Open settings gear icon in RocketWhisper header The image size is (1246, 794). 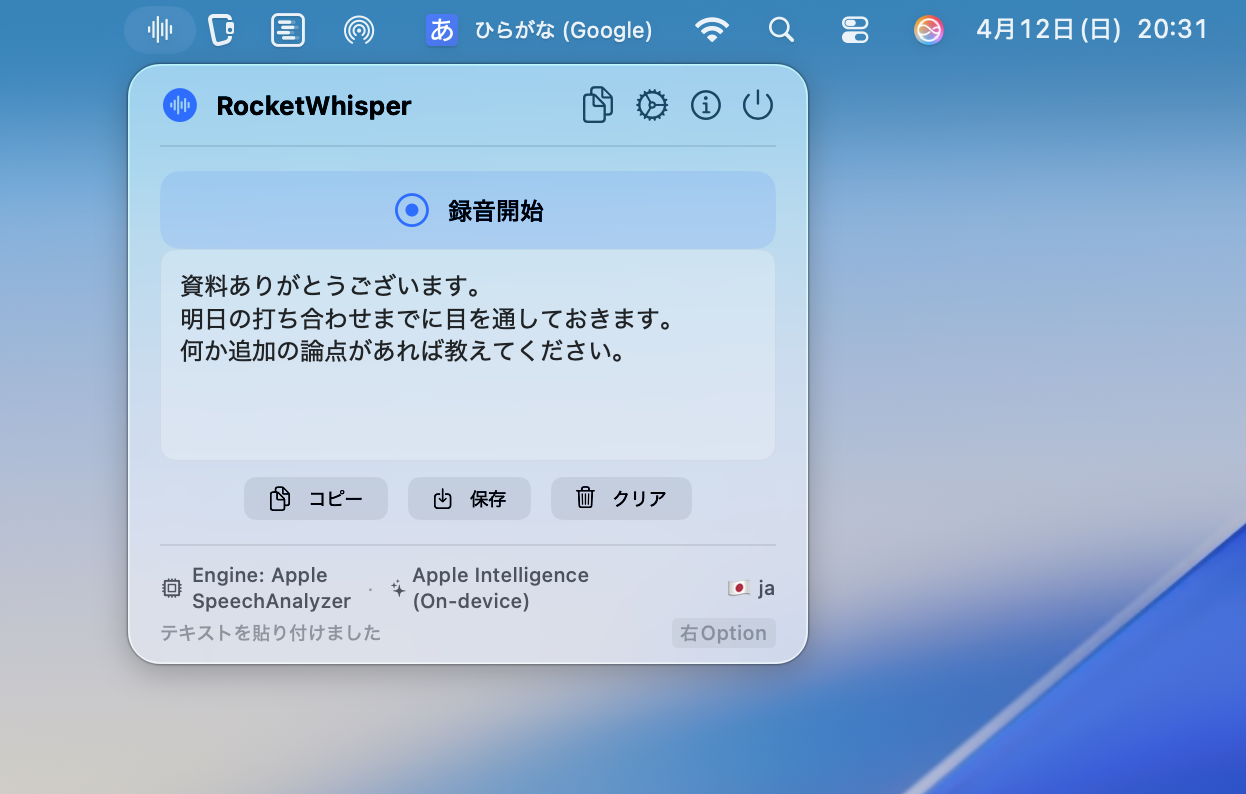[652, 105]
